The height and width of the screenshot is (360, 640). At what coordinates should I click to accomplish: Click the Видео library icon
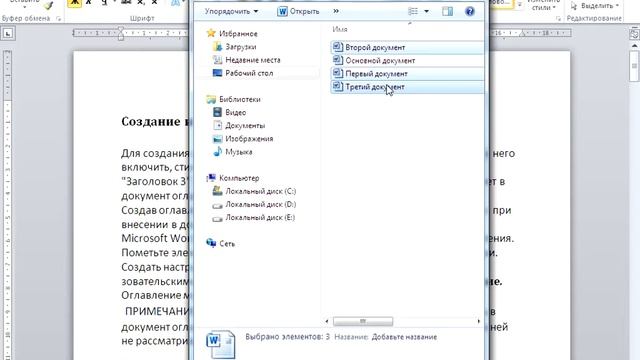point(218,112)
